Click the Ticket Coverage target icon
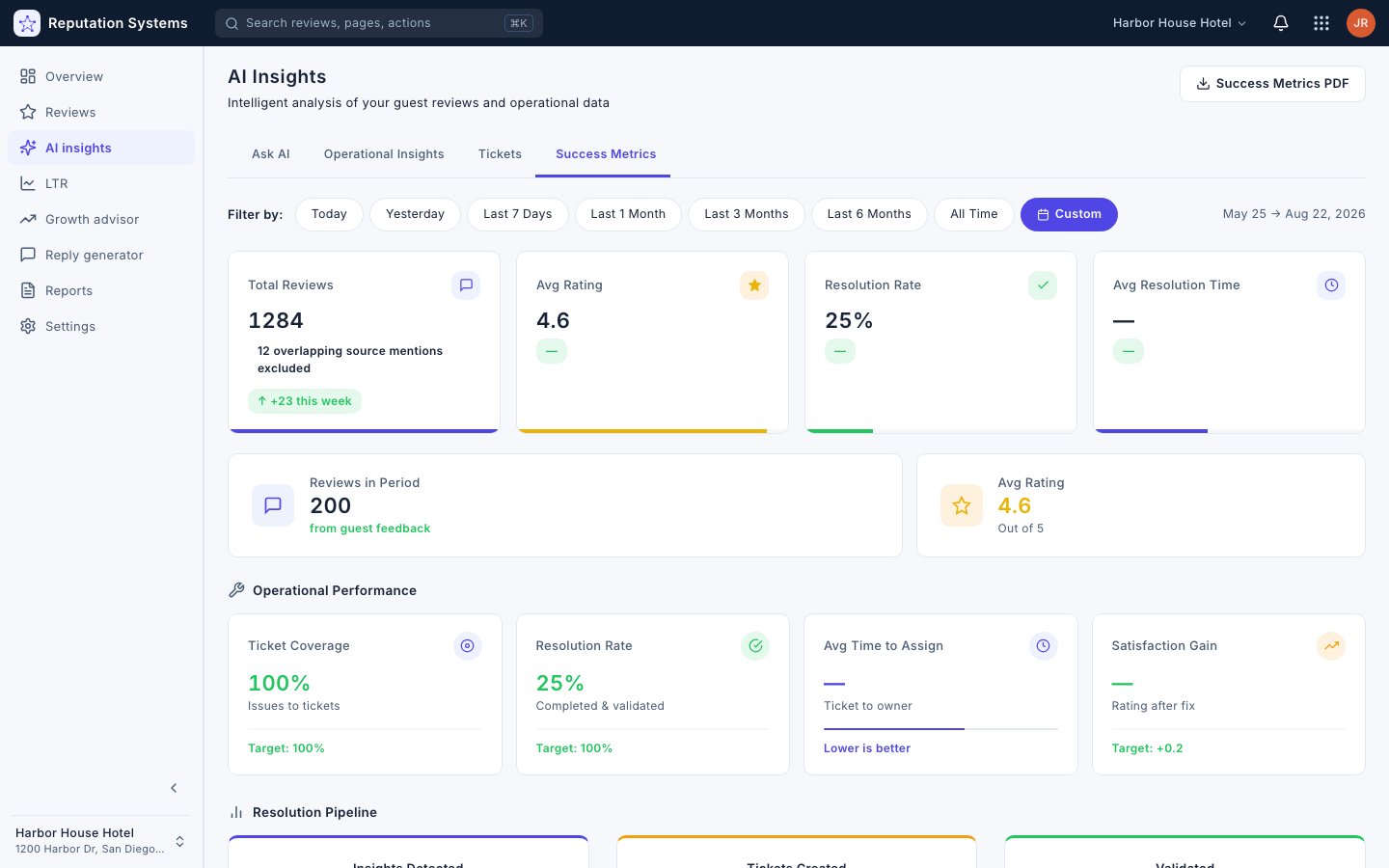Image resolution: width=1389 pixels, height=868 pixels. point(468,646)
